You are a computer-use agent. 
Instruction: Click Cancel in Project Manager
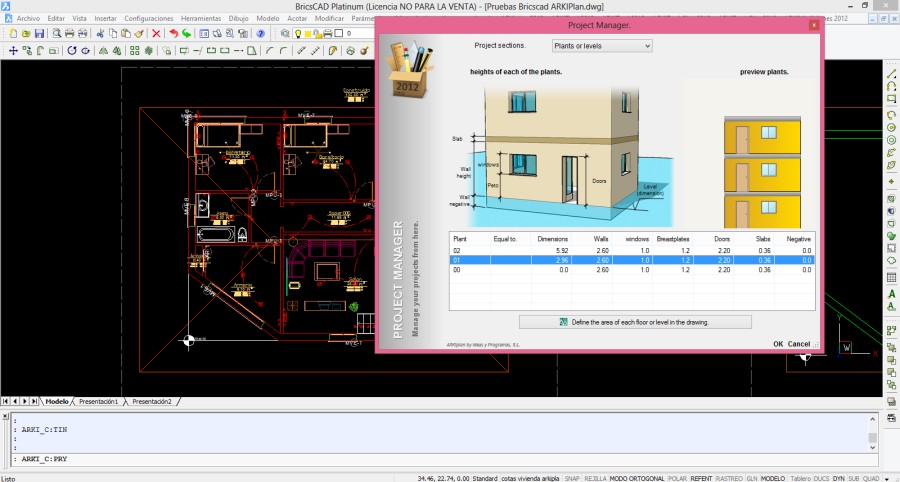tap(798, 344)
